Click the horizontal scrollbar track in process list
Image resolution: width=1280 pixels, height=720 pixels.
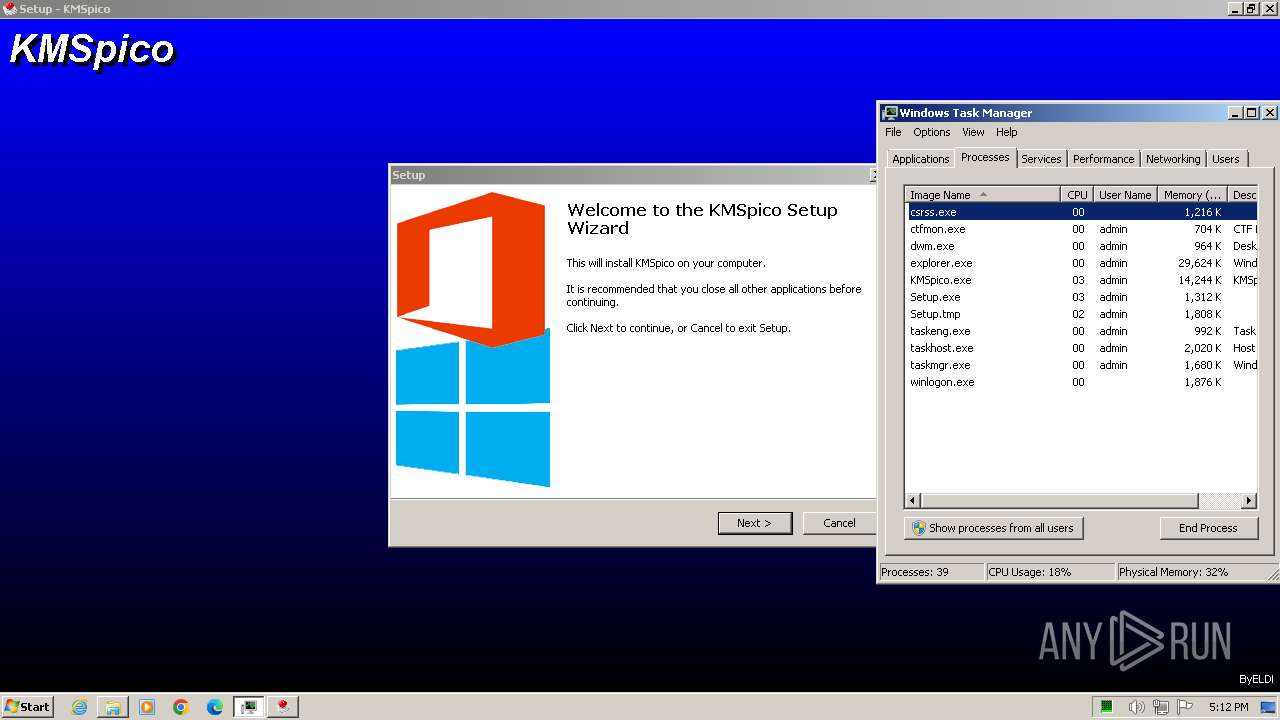coord(1219,500)
